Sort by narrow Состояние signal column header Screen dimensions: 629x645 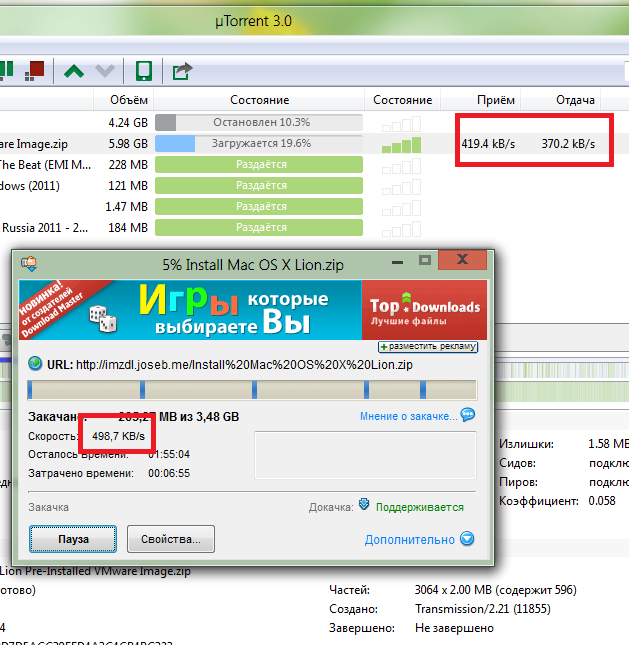(402, 100)
